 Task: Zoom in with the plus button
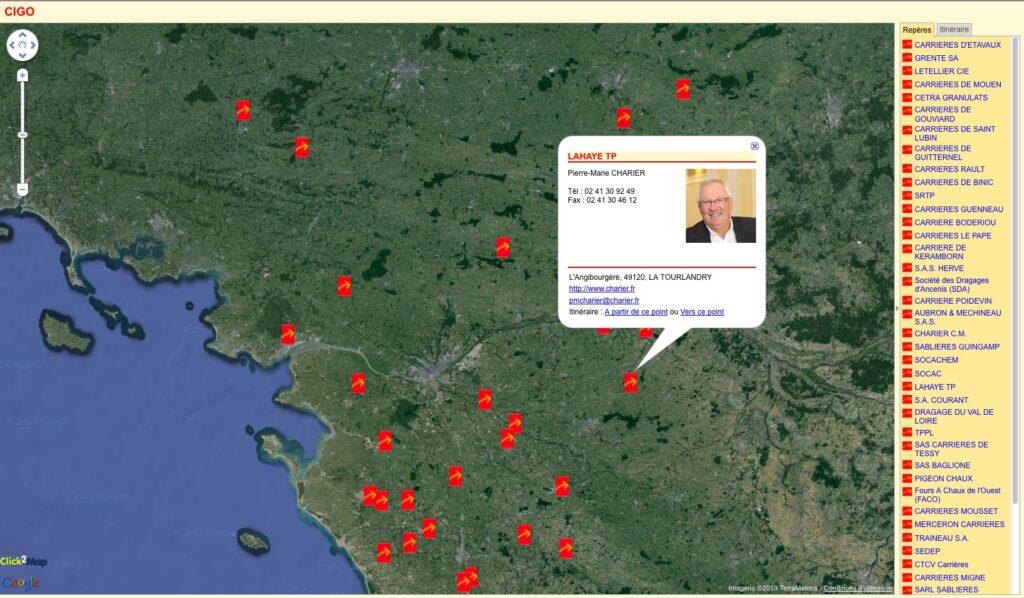(x=22, y=76)
